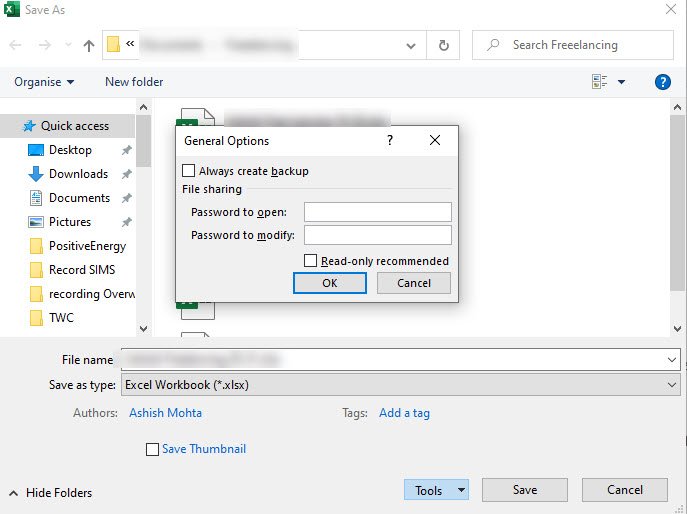Collapse with Hide Folders
Screen dimensions: 687x514
[50, 493]
